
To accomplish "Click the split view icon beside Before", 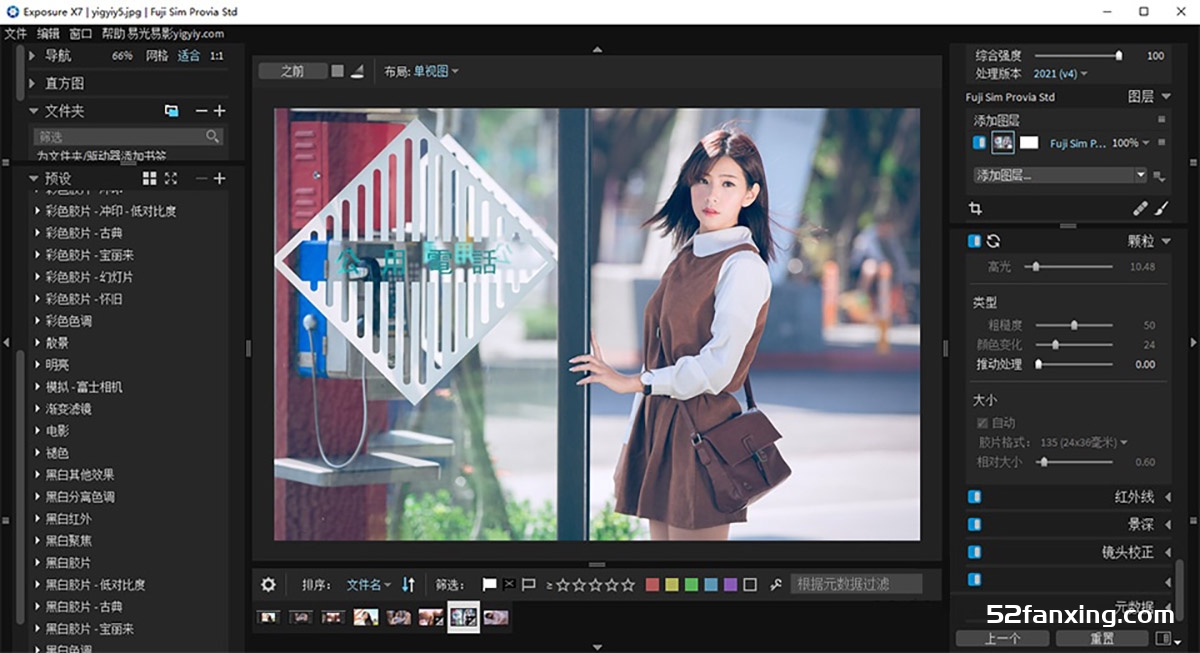I will click(x=357, y=71).
